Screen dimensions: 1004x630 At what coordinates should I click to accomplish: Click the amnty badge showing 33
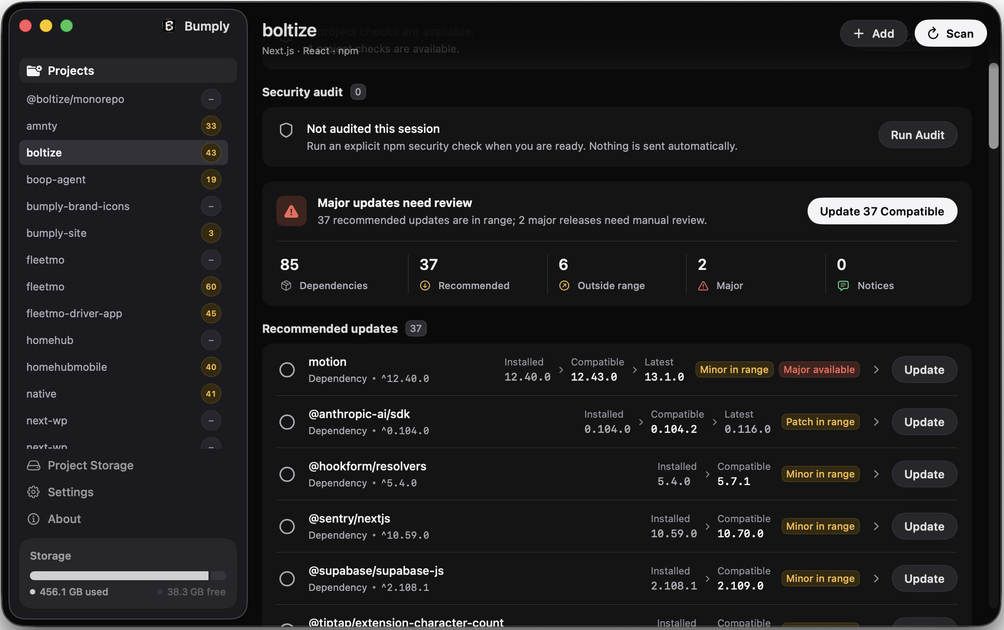coord(211,126)
